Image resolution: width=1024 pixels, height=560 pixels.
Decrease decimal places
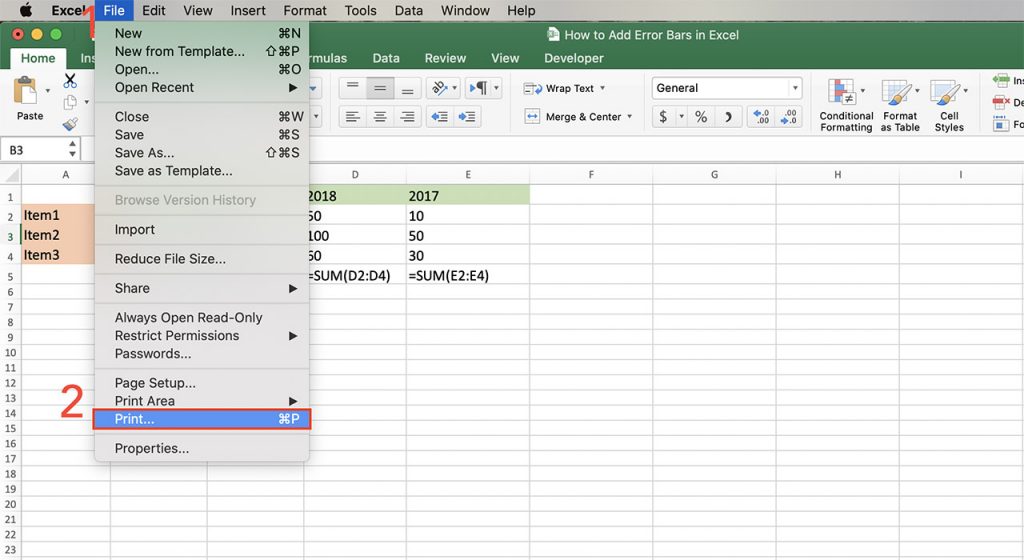788,117
